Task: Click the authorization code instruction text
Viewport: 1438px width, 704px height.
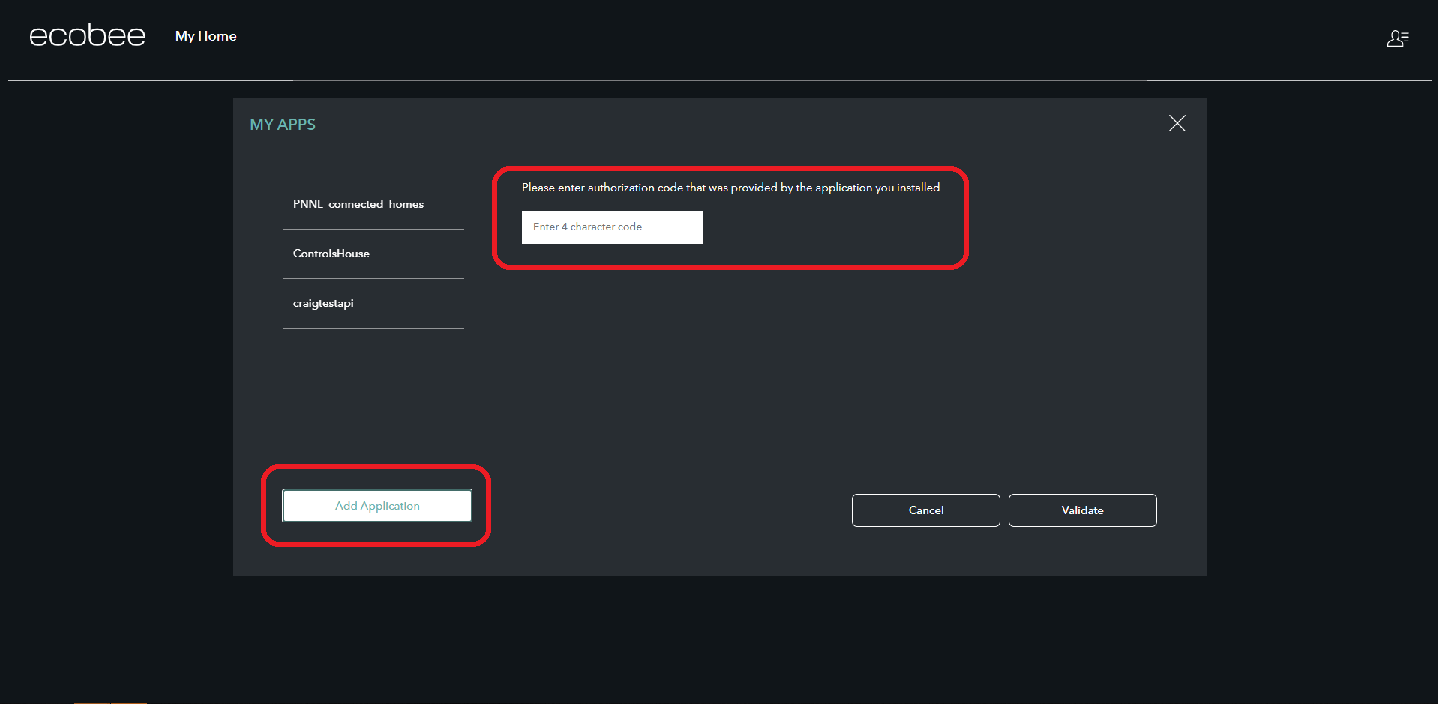Action: pyautogui.click(x=731, y=187)
